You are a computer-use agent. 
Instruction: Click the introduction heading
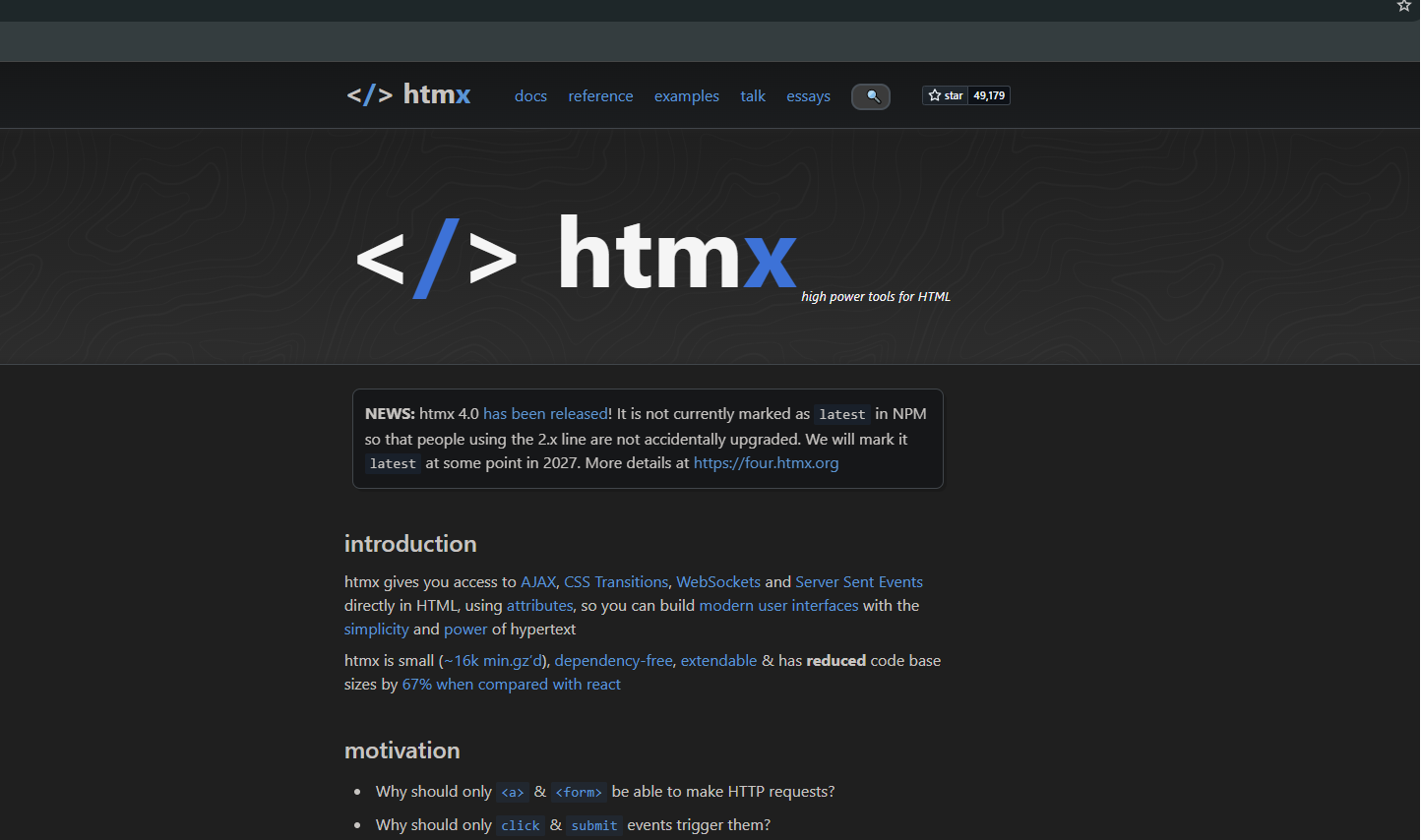coord(410,544)
